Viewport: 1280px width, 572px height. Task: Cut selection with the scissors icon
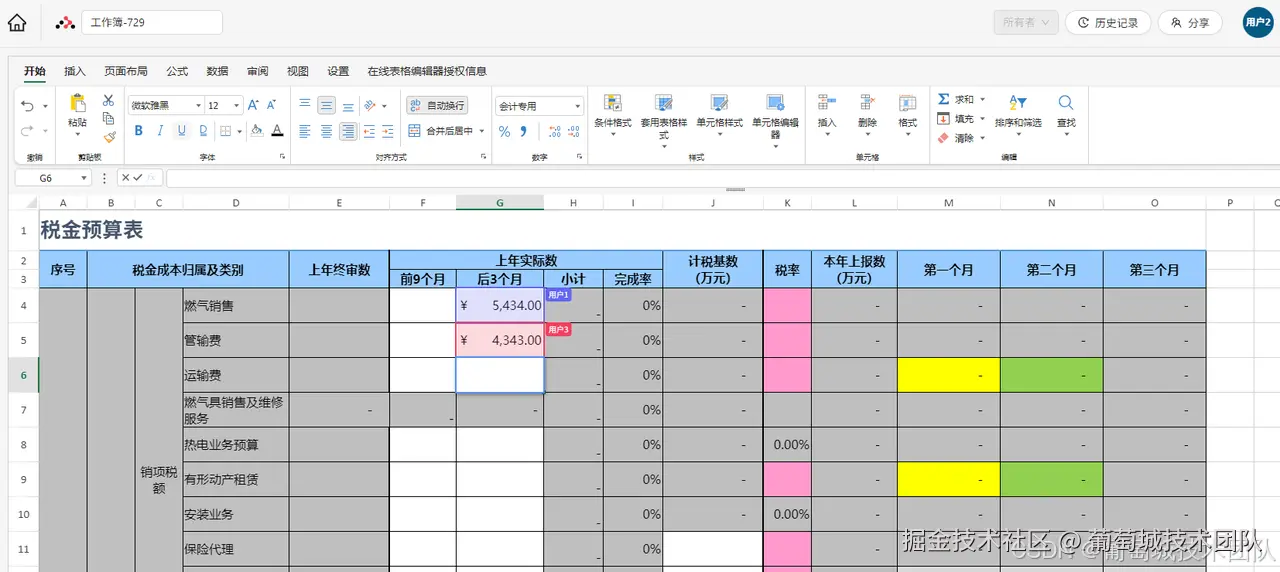click(108, 101)
